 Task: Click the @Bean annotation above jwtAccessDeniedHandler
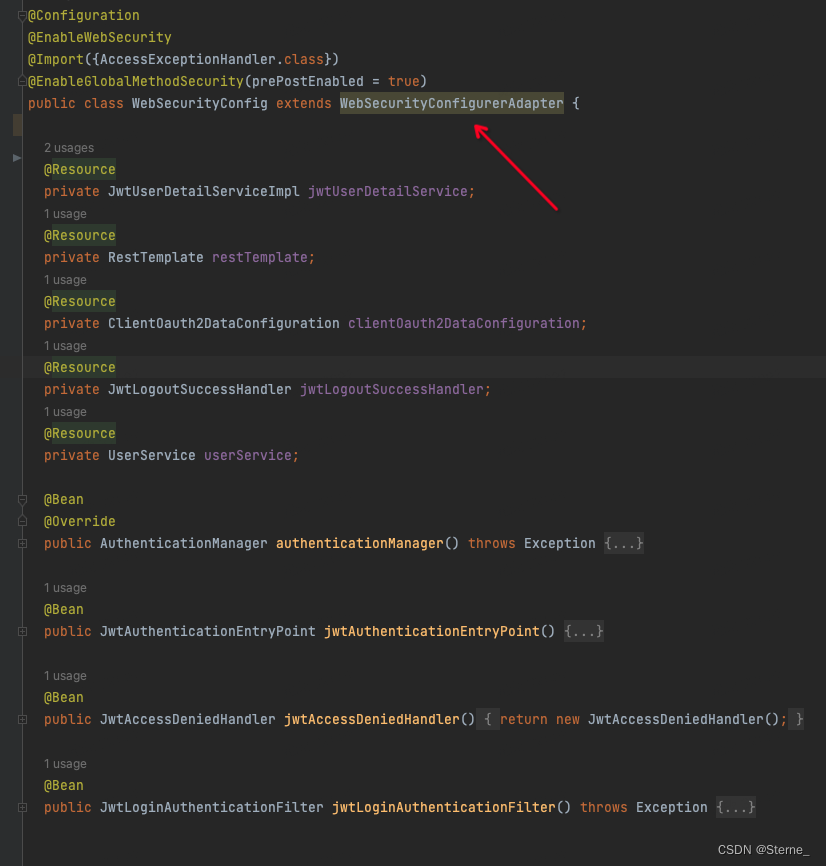click(x=63, y=697)
